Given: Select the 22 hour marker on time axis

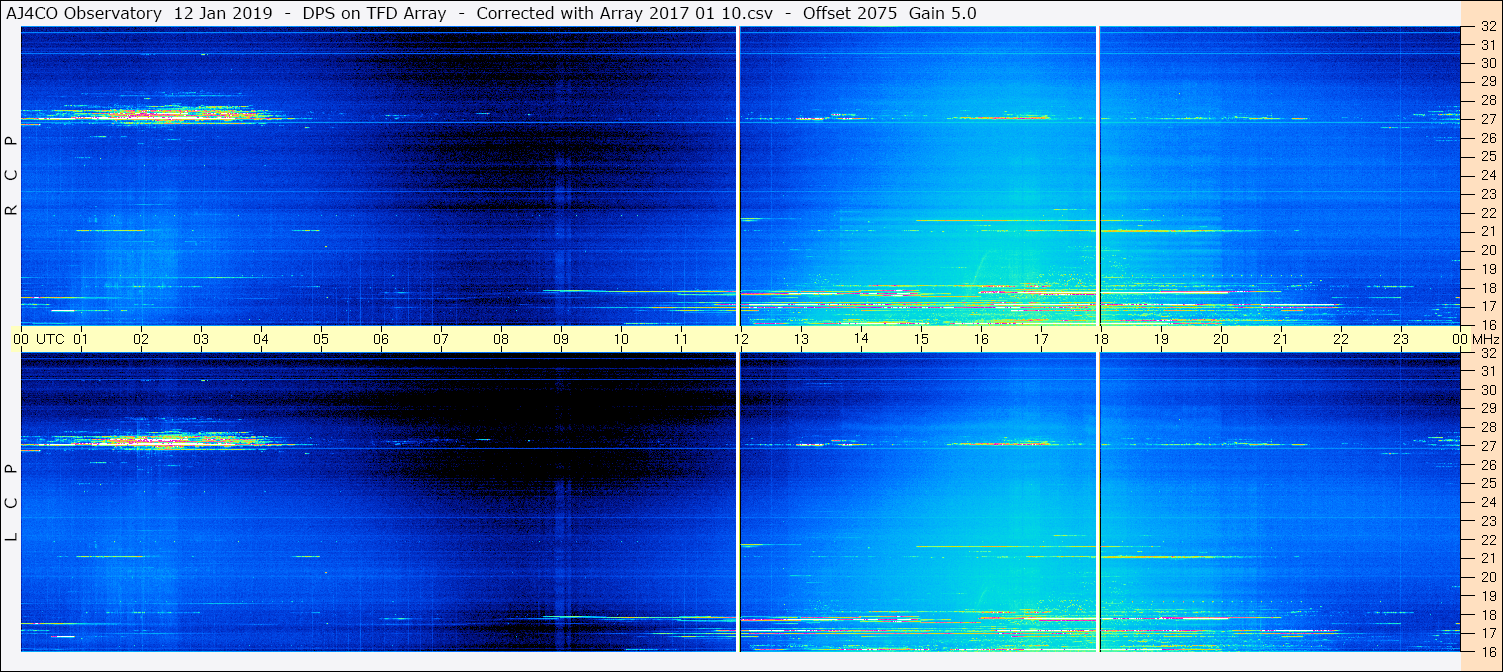Looking at the screenshot, I should [1341, 339].
